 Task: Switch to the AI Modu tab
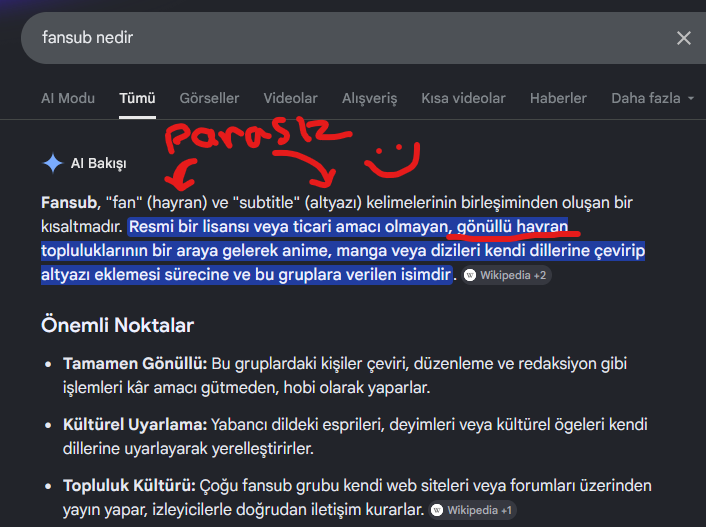68,98
